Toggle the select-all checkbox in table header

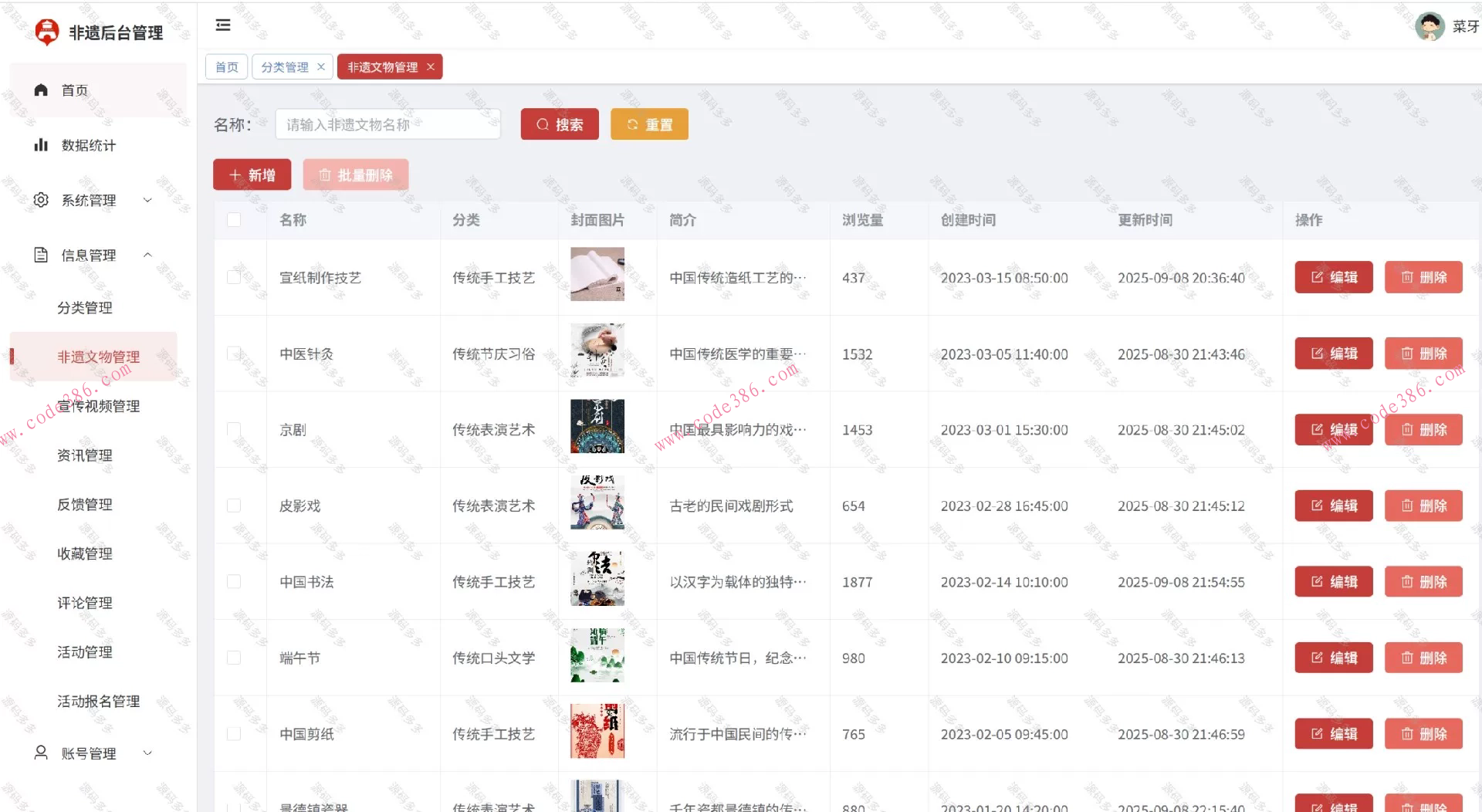pos(235,220)
